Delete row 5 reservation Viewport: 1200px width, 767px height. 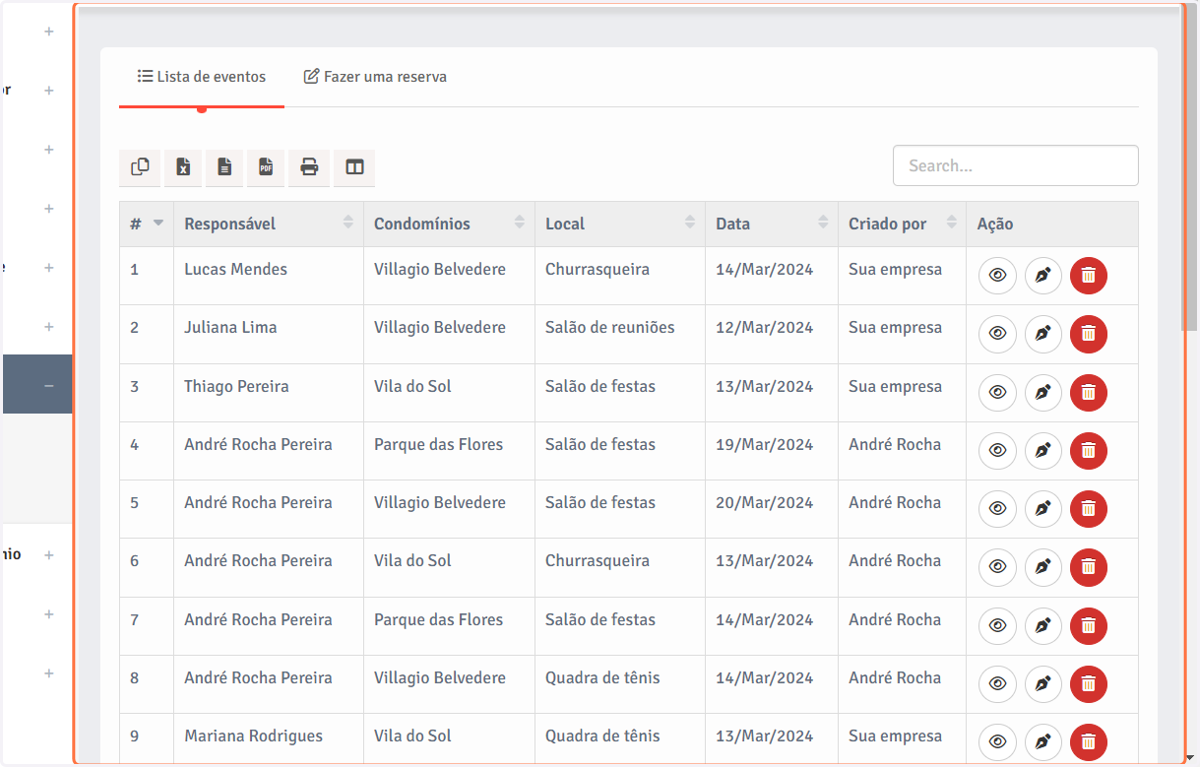1089,509
